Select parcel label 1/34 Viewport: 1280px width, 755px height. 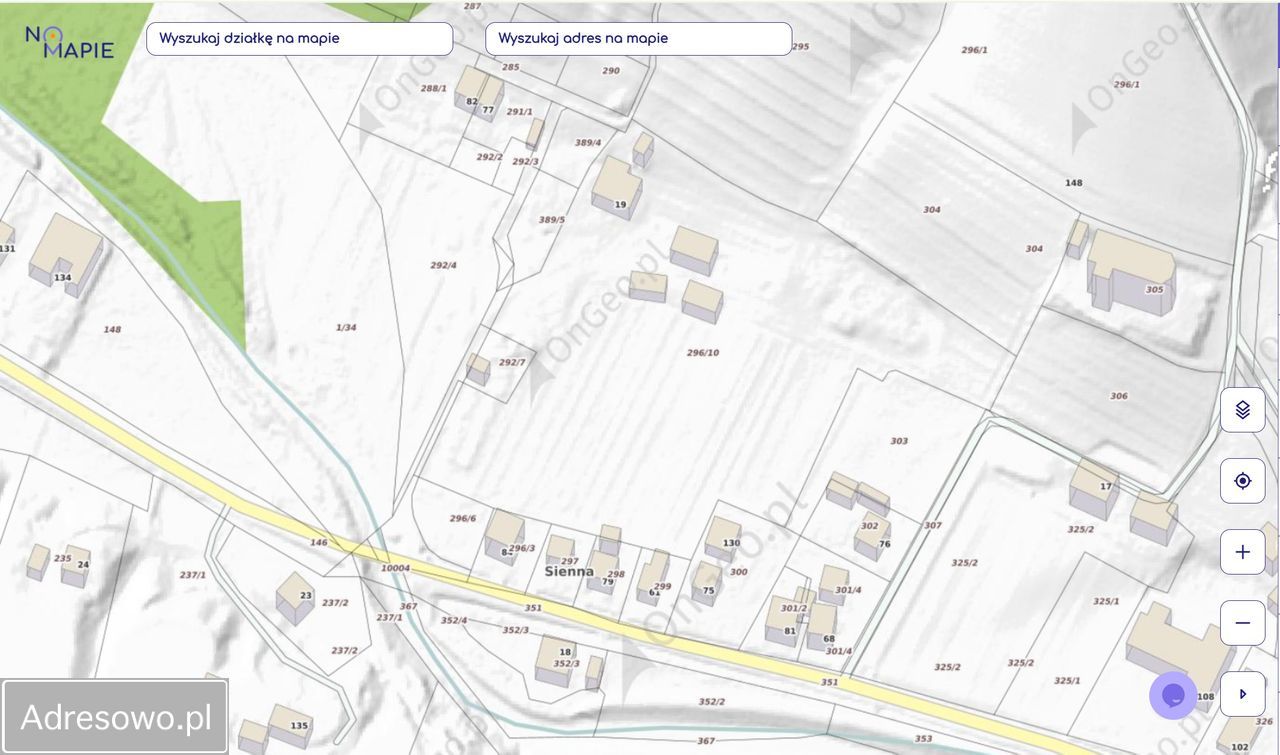[x=346, y=327]
